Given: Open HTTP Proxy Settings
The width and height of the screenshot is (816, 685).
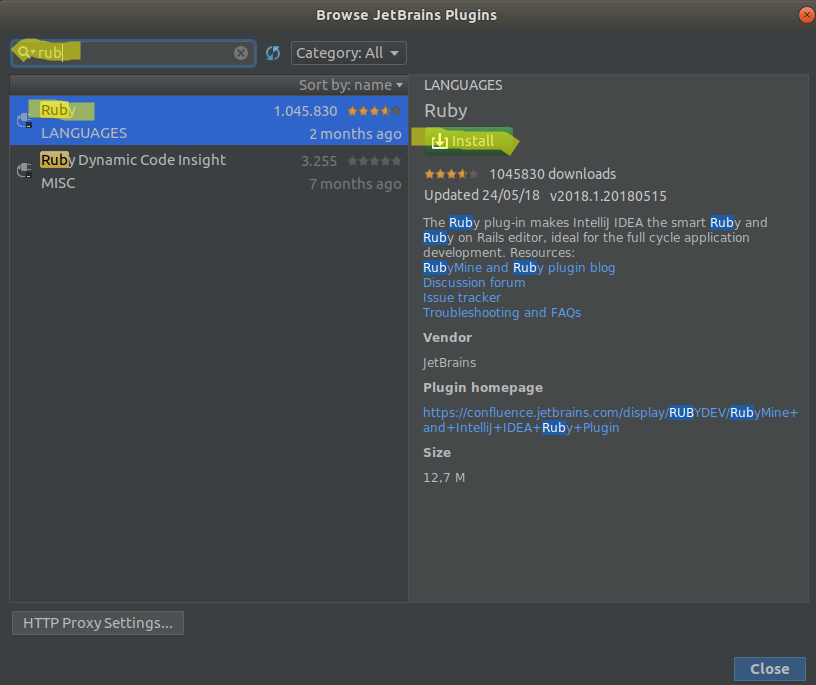Looking at the screenshot, I should (98, 623).
